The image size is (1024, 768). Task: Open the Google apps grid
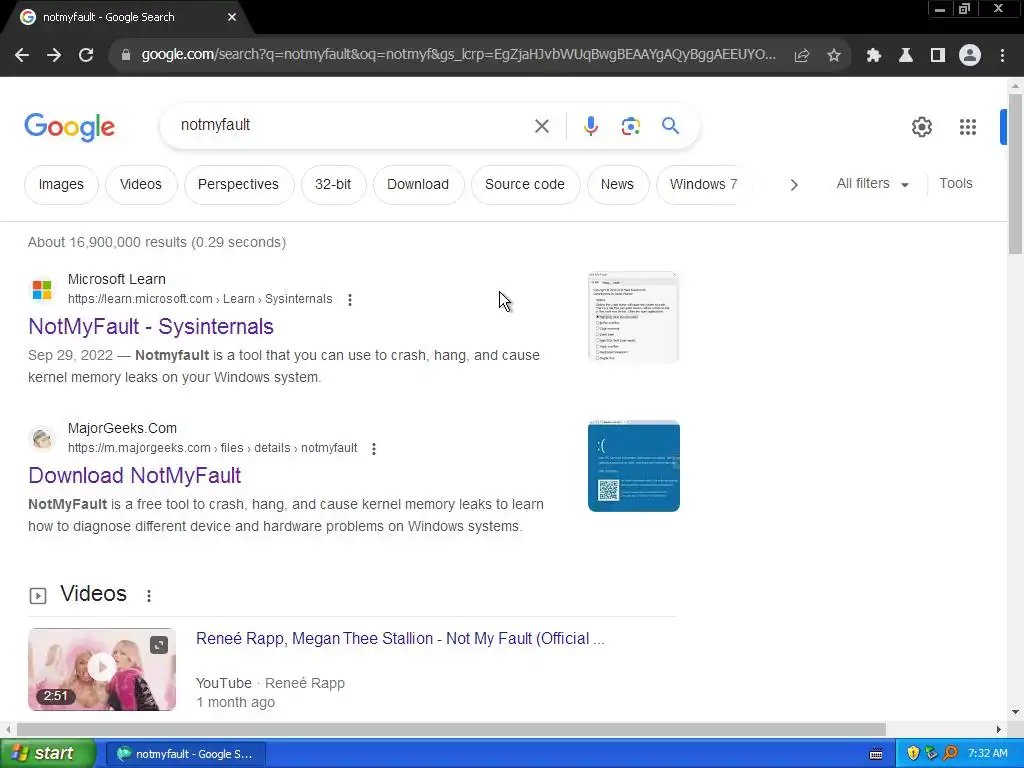pyautogui.click(x=968, y=127)
